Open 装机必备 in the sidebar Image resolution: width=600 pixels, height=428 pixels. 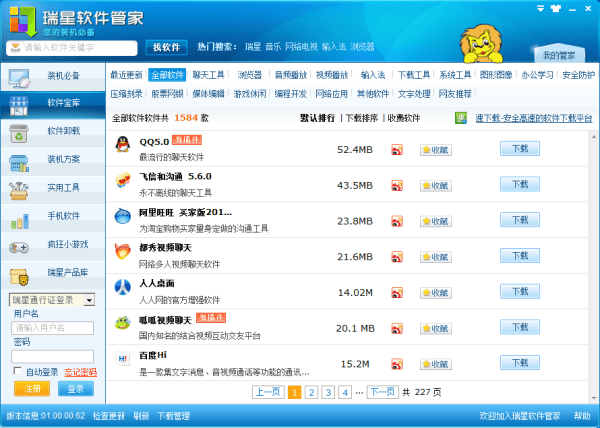[53, 76]
